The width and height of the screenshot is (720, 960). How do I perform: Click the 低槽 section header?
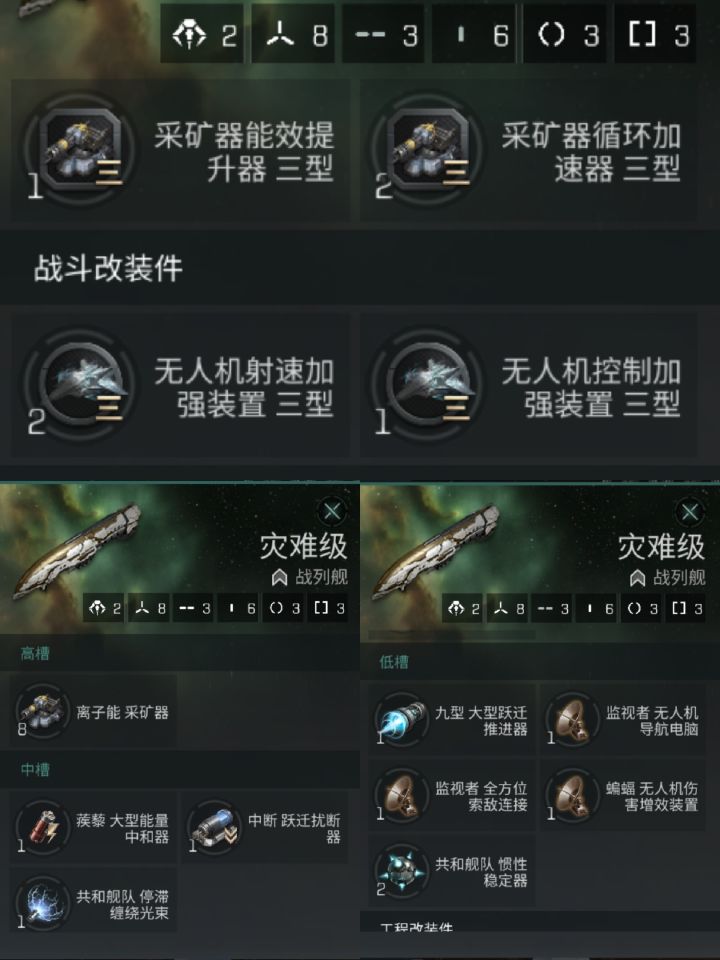point(394,662)
